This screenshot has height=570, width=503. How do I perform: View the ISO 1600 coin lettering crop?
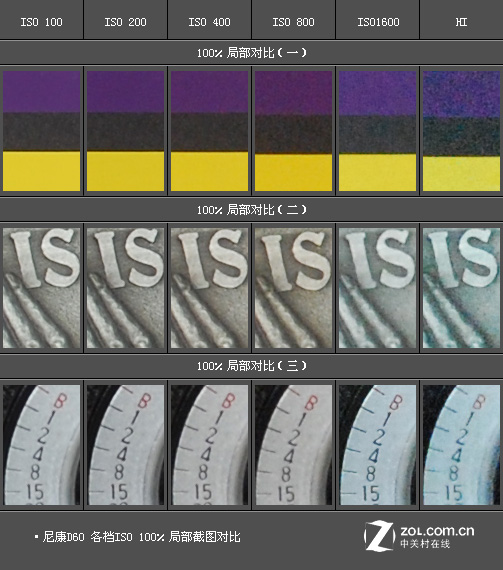[x=377, y=288]
